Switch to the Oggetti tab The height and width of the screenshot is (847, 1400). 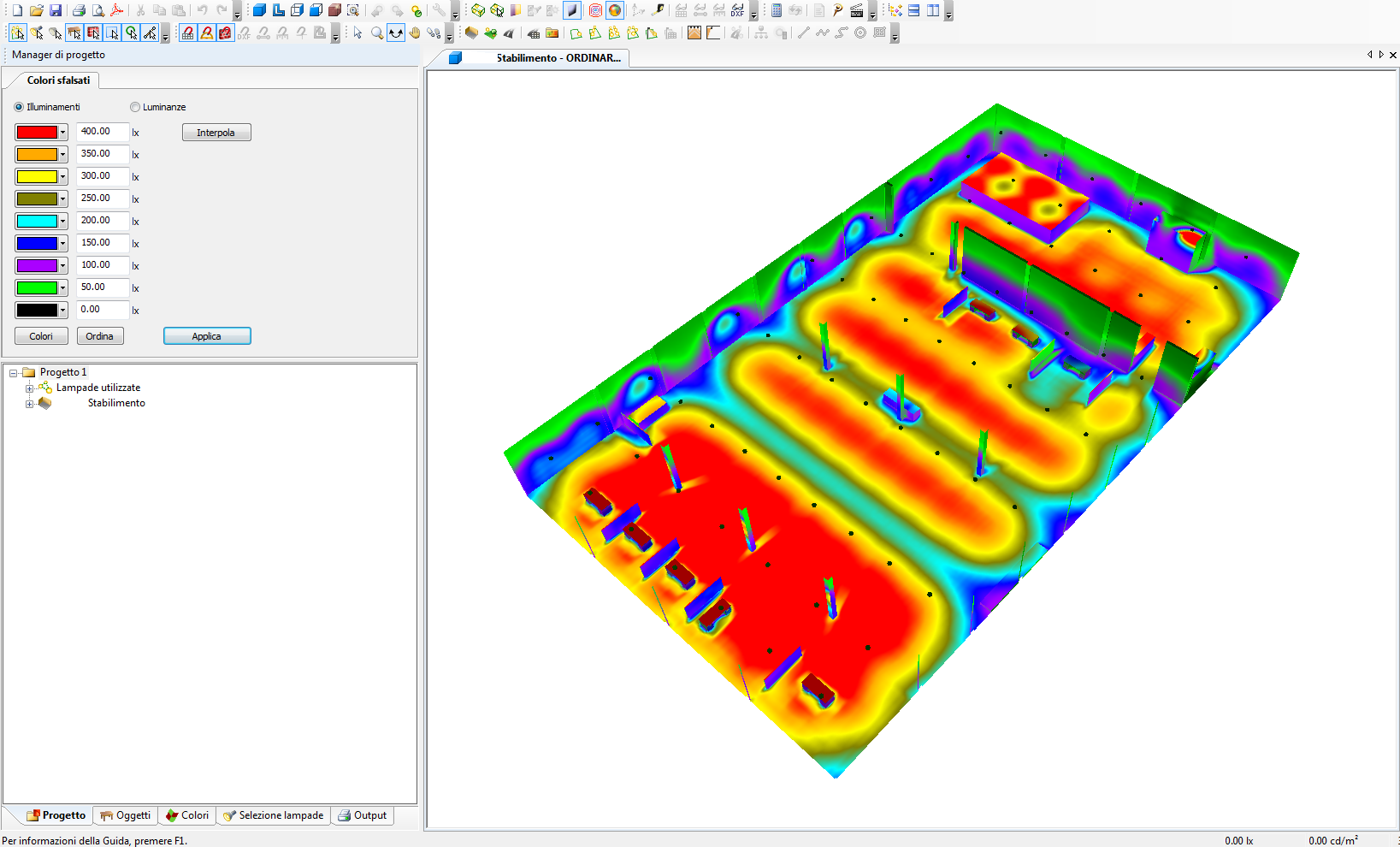(x=126, y=815)
